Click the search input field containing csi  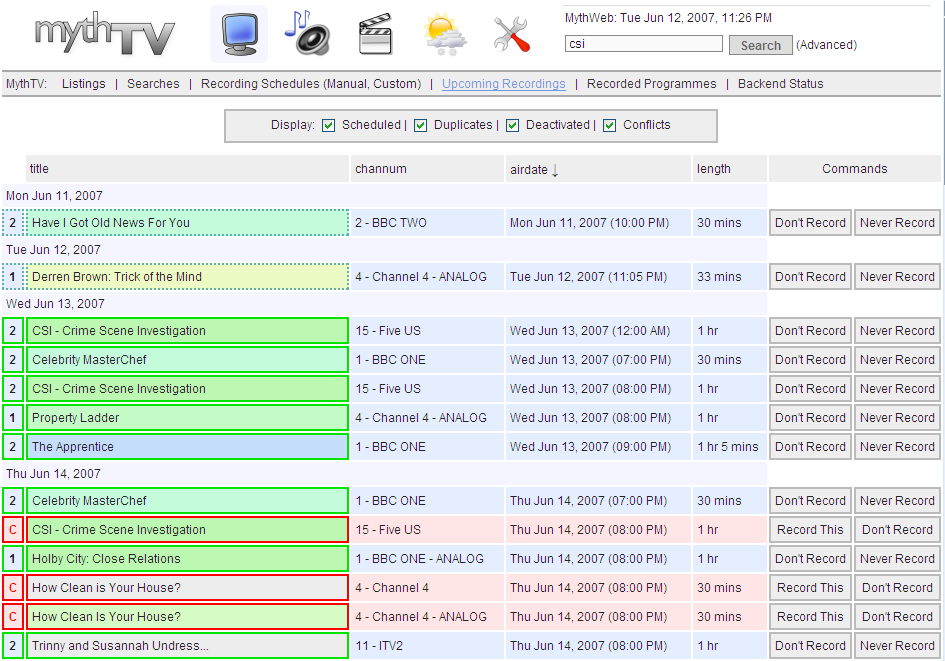[644, 43]
